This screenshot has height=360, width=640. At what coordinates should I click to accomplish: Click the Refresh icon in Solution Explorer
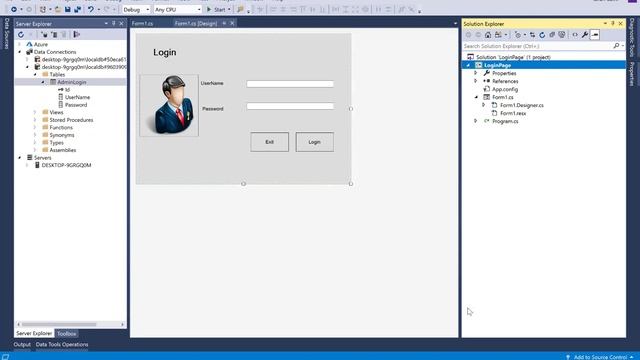pyautogui.click(x=542, y=35)
